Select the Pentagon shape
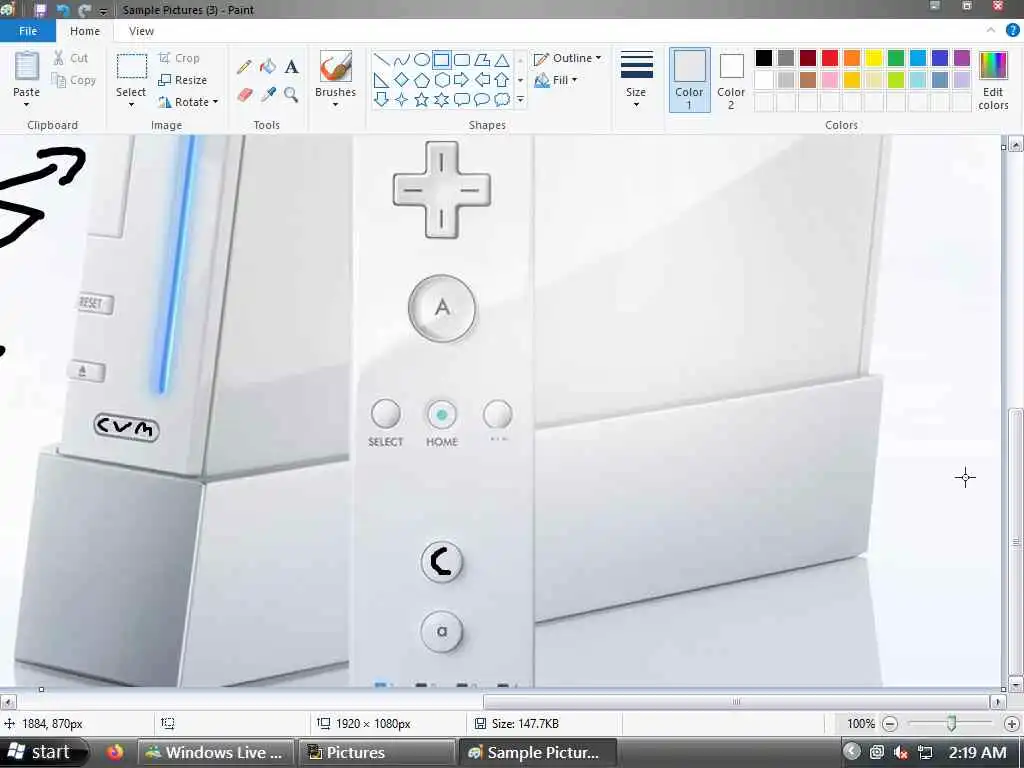Image resolution: width=1024 pixels, height=768 pixels. (x=422, y=80)
